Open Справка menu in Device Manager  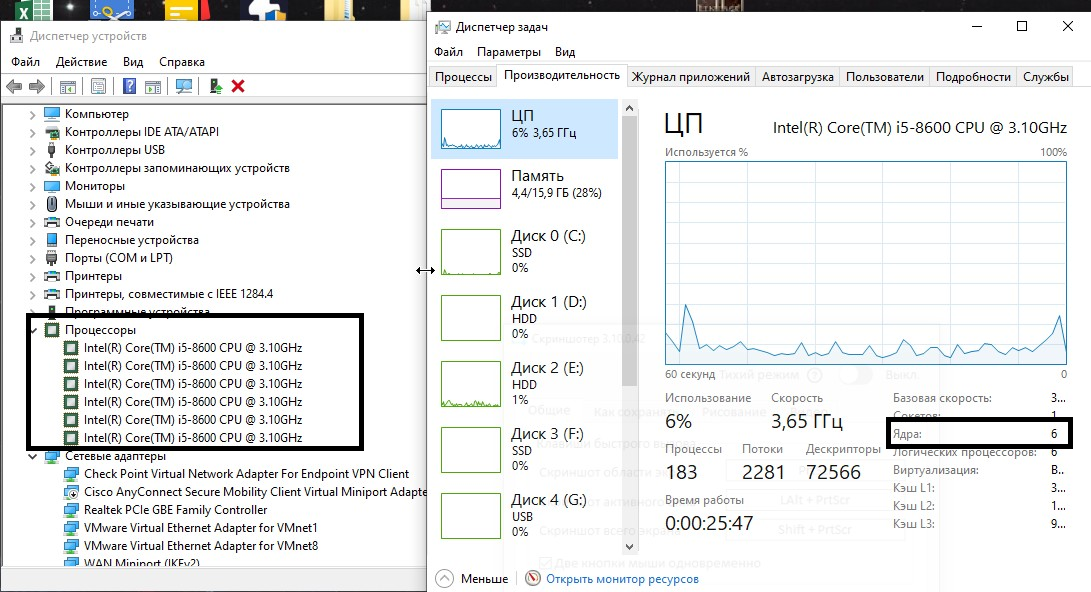182,62
